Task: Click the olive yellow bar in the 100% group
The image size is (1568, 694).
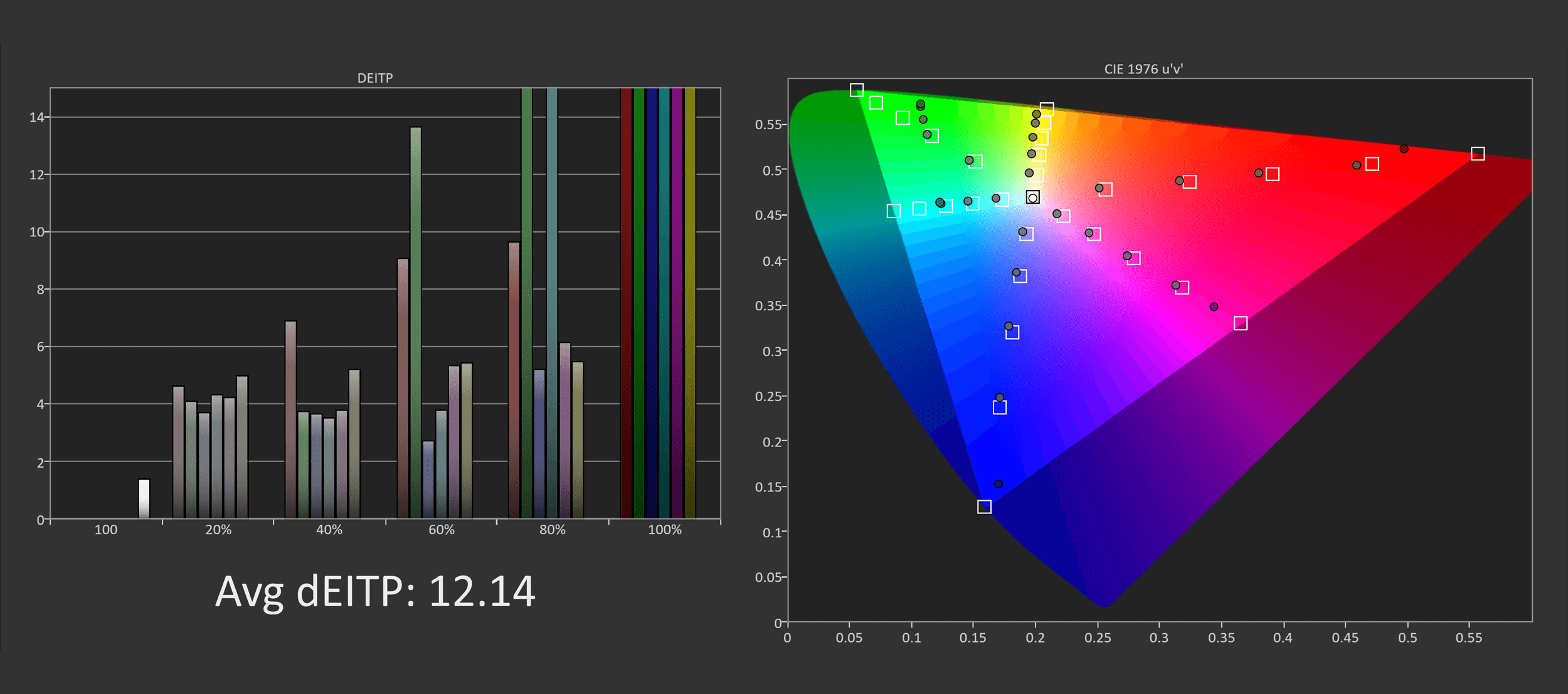Action: pos(690,303)
